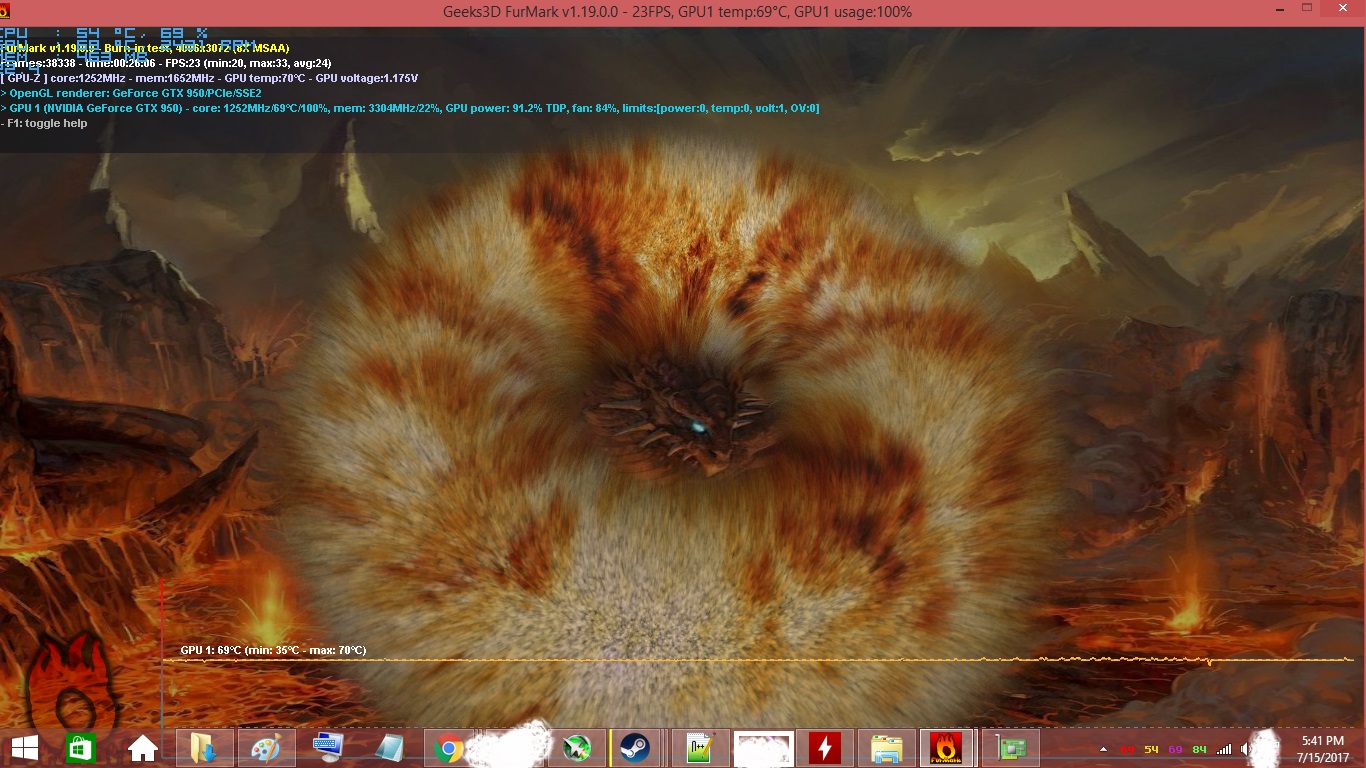Click the FurMark v1.19.0.0 burn-in test line
The height and width of the screenshot is (768, 1366).
[x=146, y=48]
